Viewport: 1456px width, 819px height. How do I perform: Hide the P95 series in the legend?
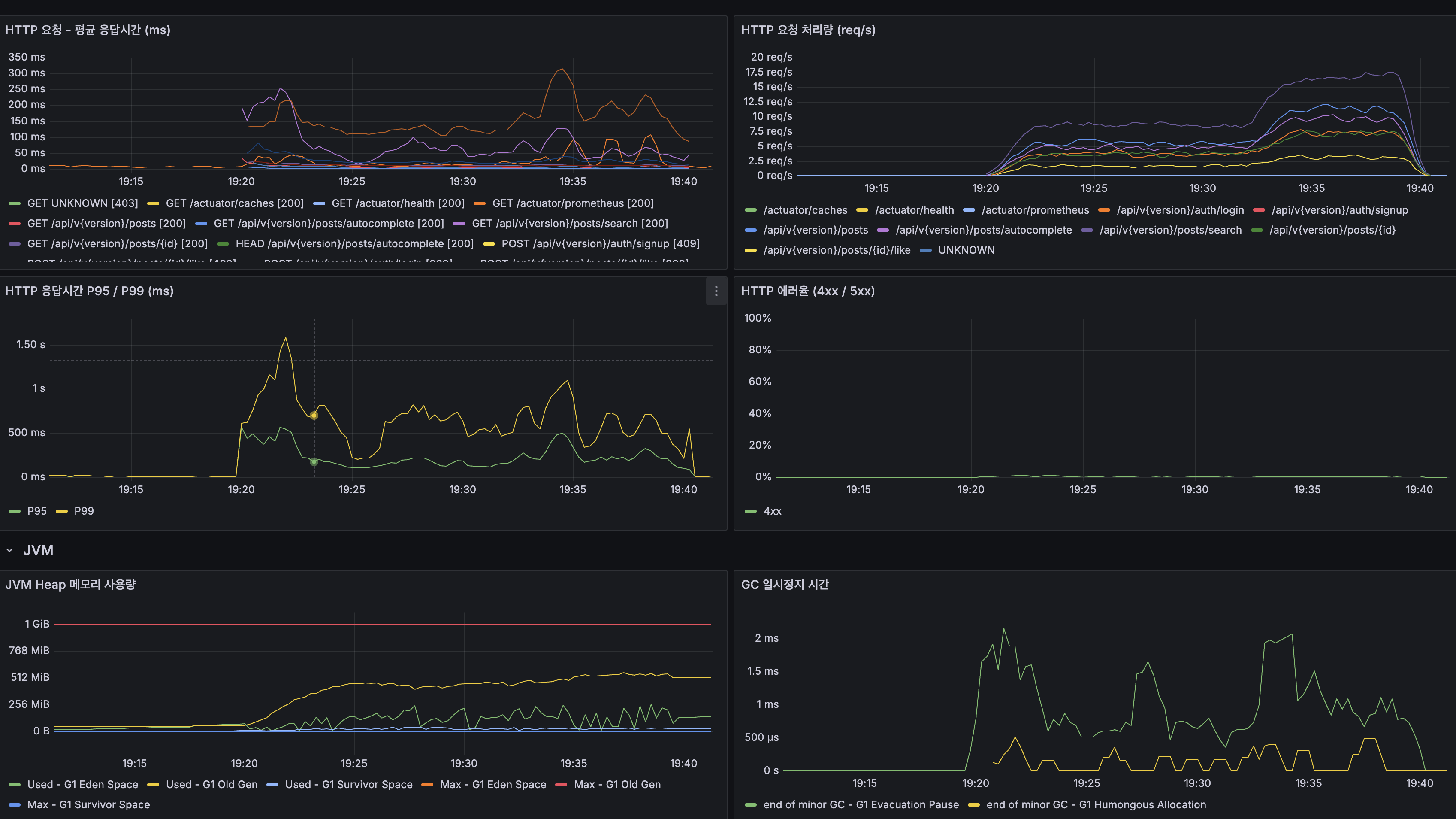[x=37, y=511]
